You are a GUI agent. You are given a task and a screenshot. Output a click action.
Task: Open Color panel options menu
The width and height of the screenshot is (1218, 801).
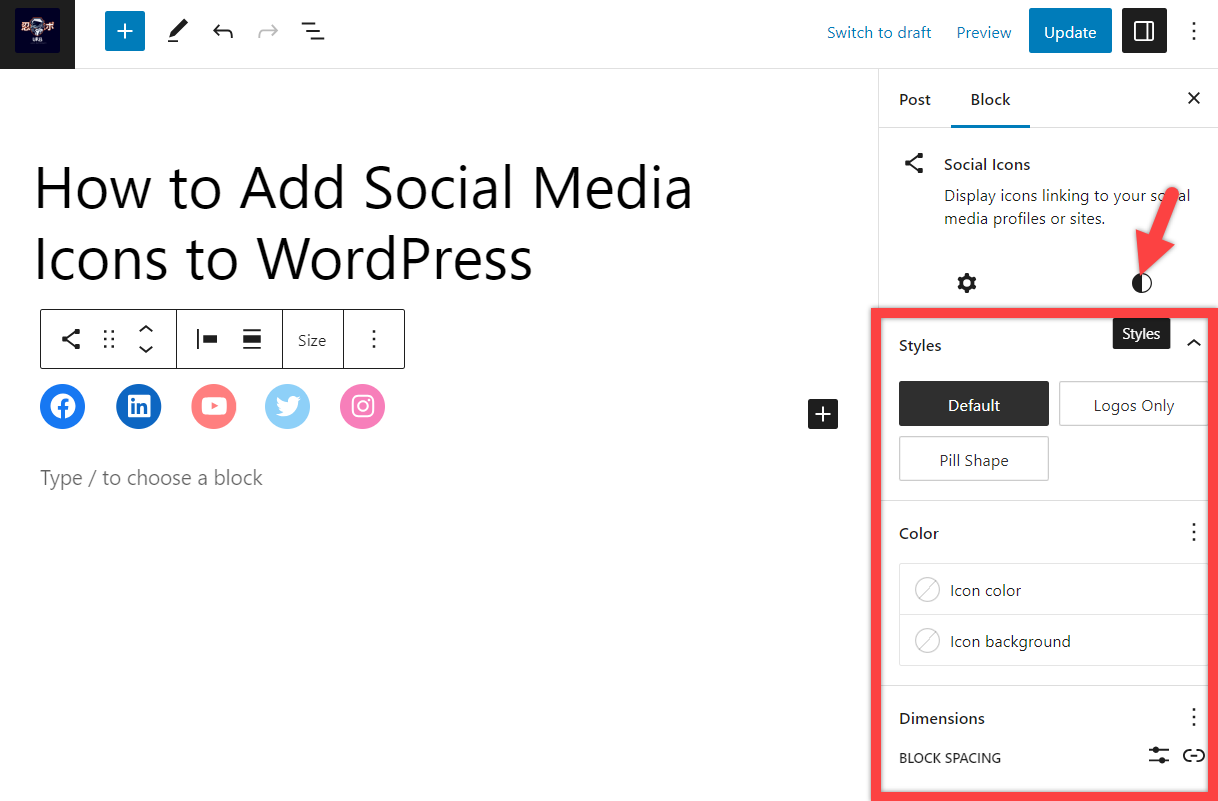tap(1193, 532)
